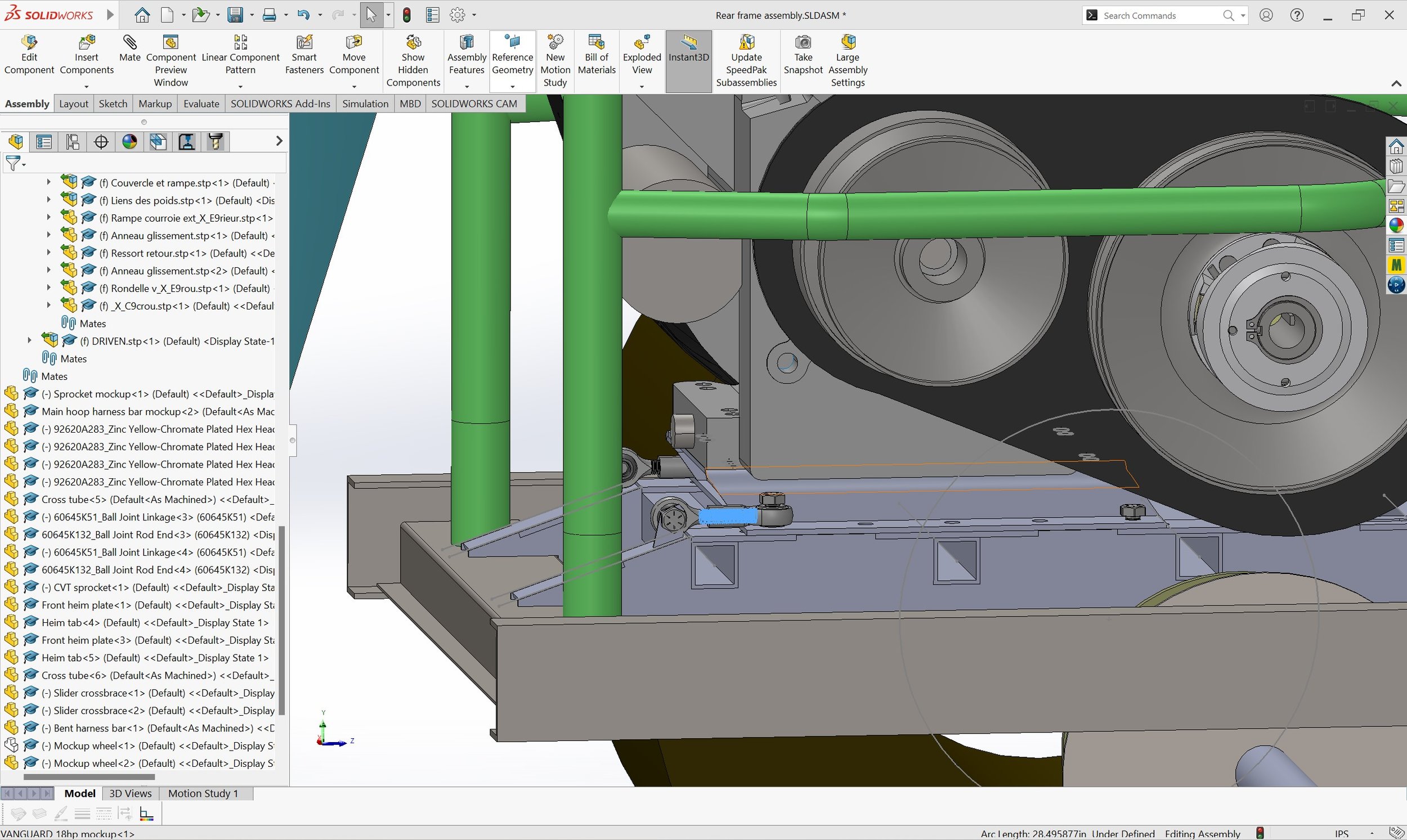This screenshot has width=1407, height=840.
Task: Open the Insert Components dropdown arrow
Action: (87, 87)
